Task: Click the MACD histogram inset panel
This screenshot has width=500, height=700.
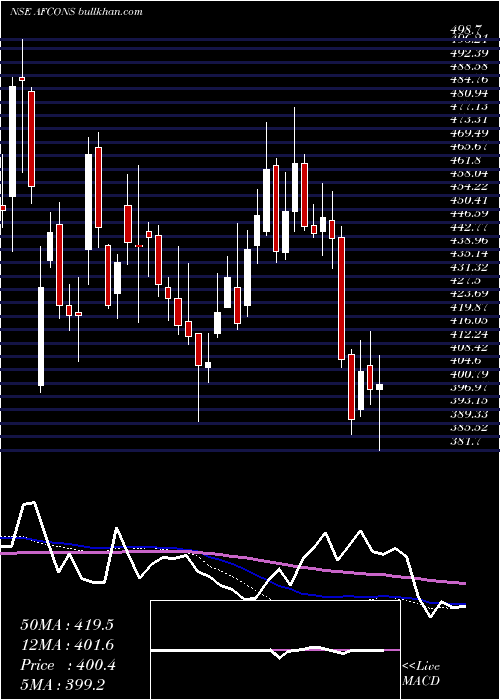Action: pos(275,650)
